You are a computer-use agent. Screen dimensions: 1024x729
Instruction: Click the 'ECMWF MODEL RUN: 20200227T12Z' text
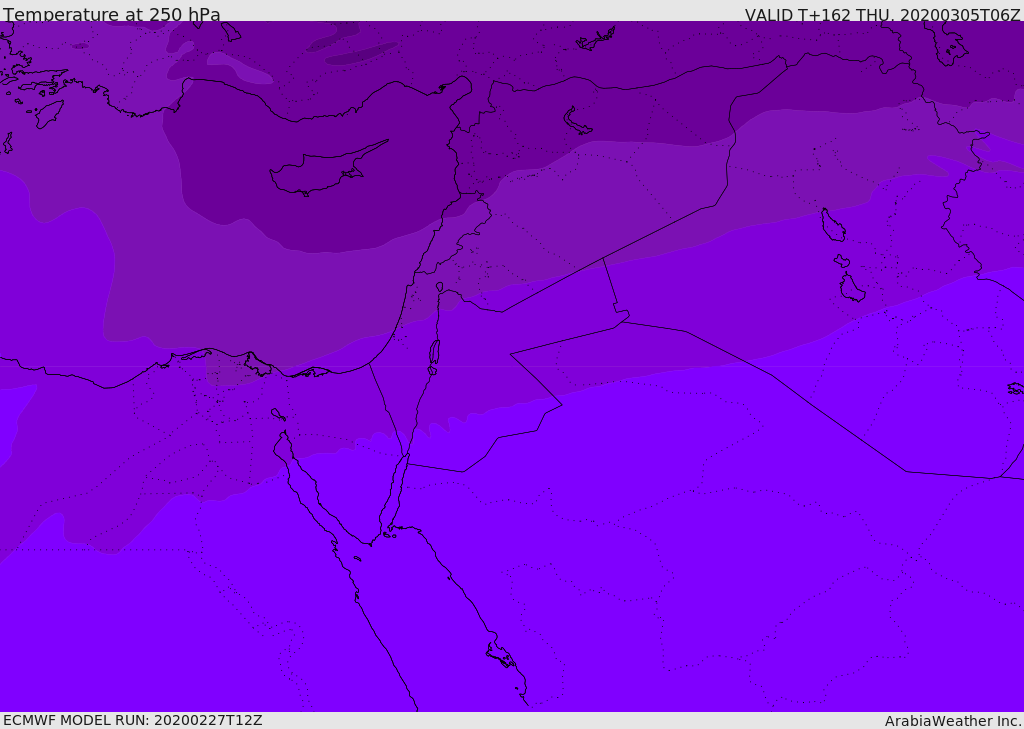click(133, 721)
